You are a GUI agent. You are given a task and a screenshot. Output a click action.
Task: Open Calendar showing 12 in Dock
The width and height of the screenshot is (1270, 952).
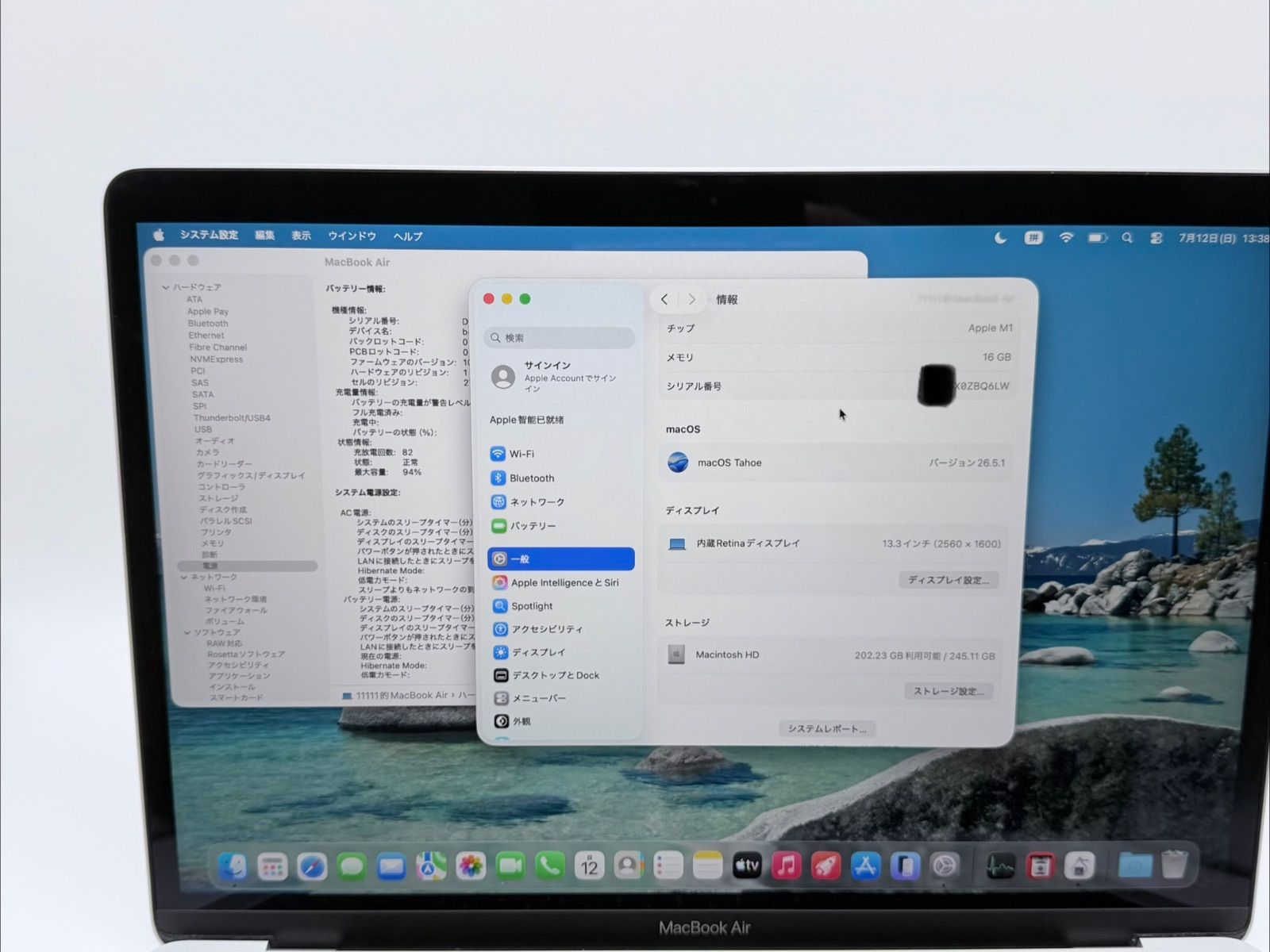[x=589, y=866]
